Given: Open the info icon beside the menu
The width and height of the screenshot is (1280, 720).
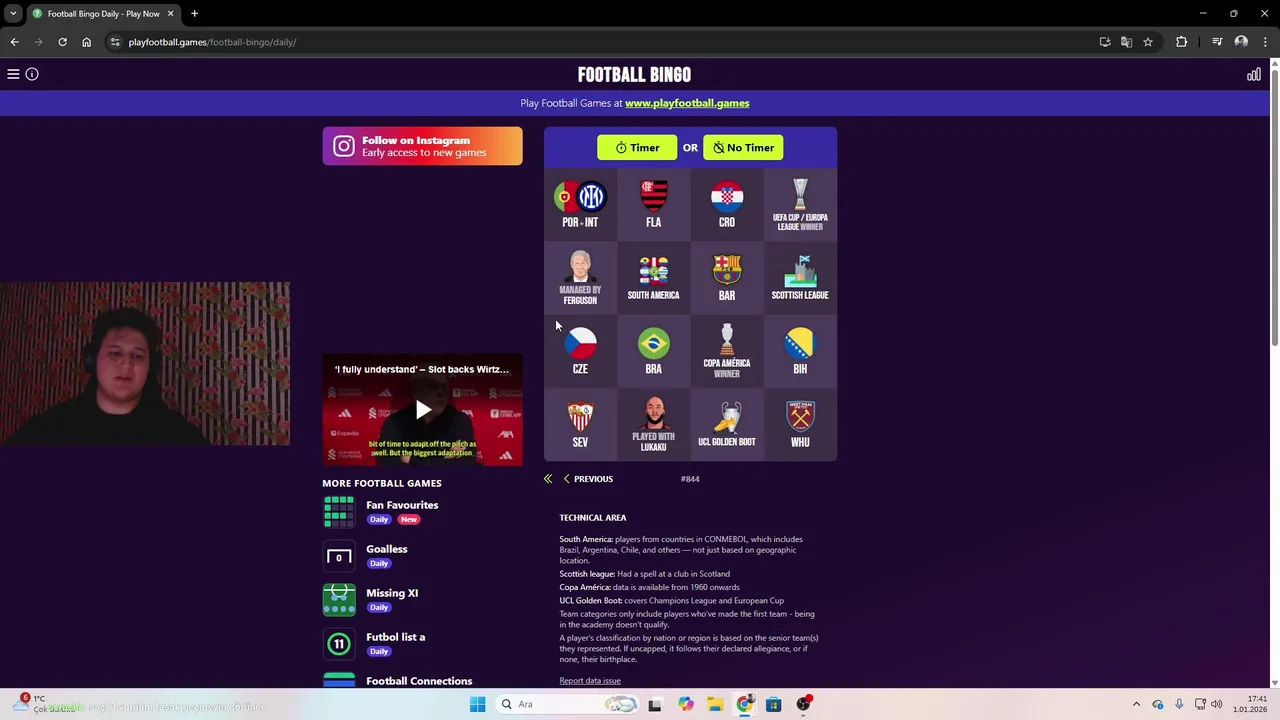Looking at the screenshot, I should pyautogui.click(x=32, y=74).
